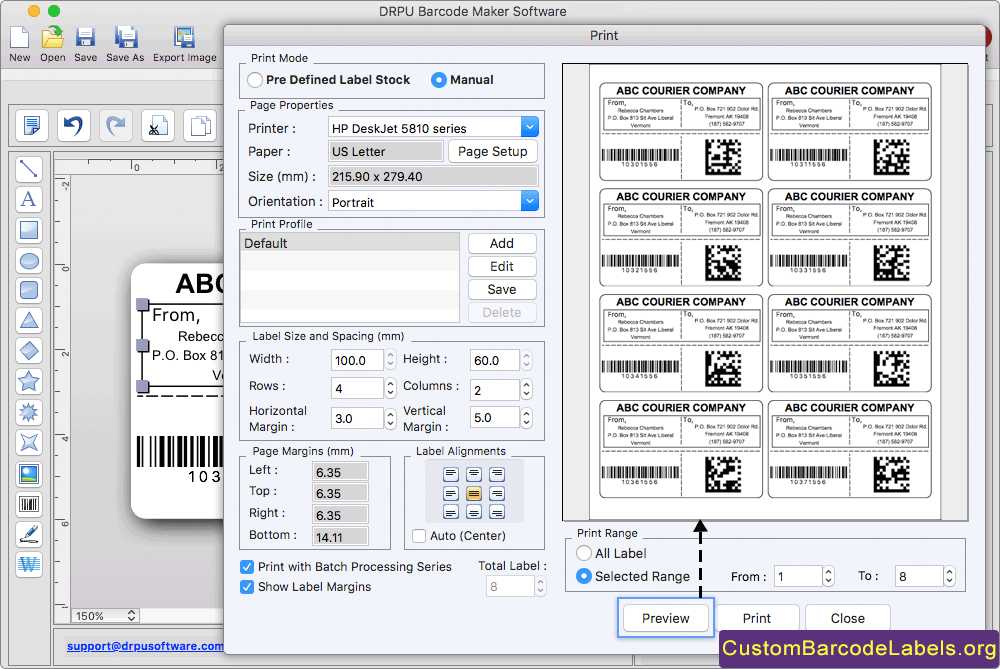Open the 150% zoom level selector
The width and height of the screenshot is (1000, 669).
click(x=106, y=616)
